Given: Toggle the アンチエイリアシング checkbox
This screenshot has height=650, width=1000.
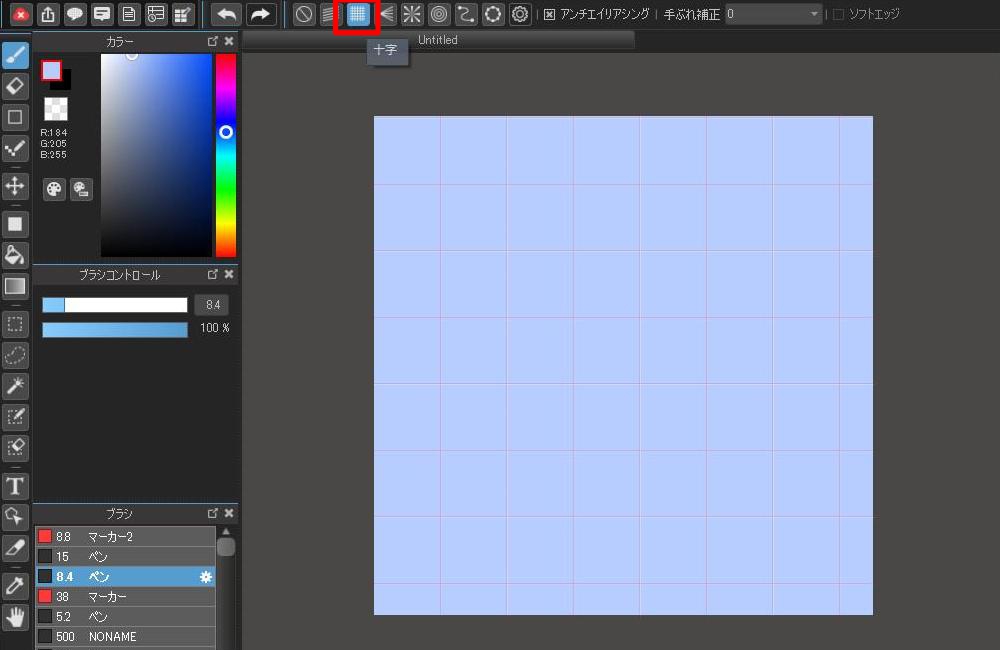Looking at the screenshot, I should click(x=549, y=15).
